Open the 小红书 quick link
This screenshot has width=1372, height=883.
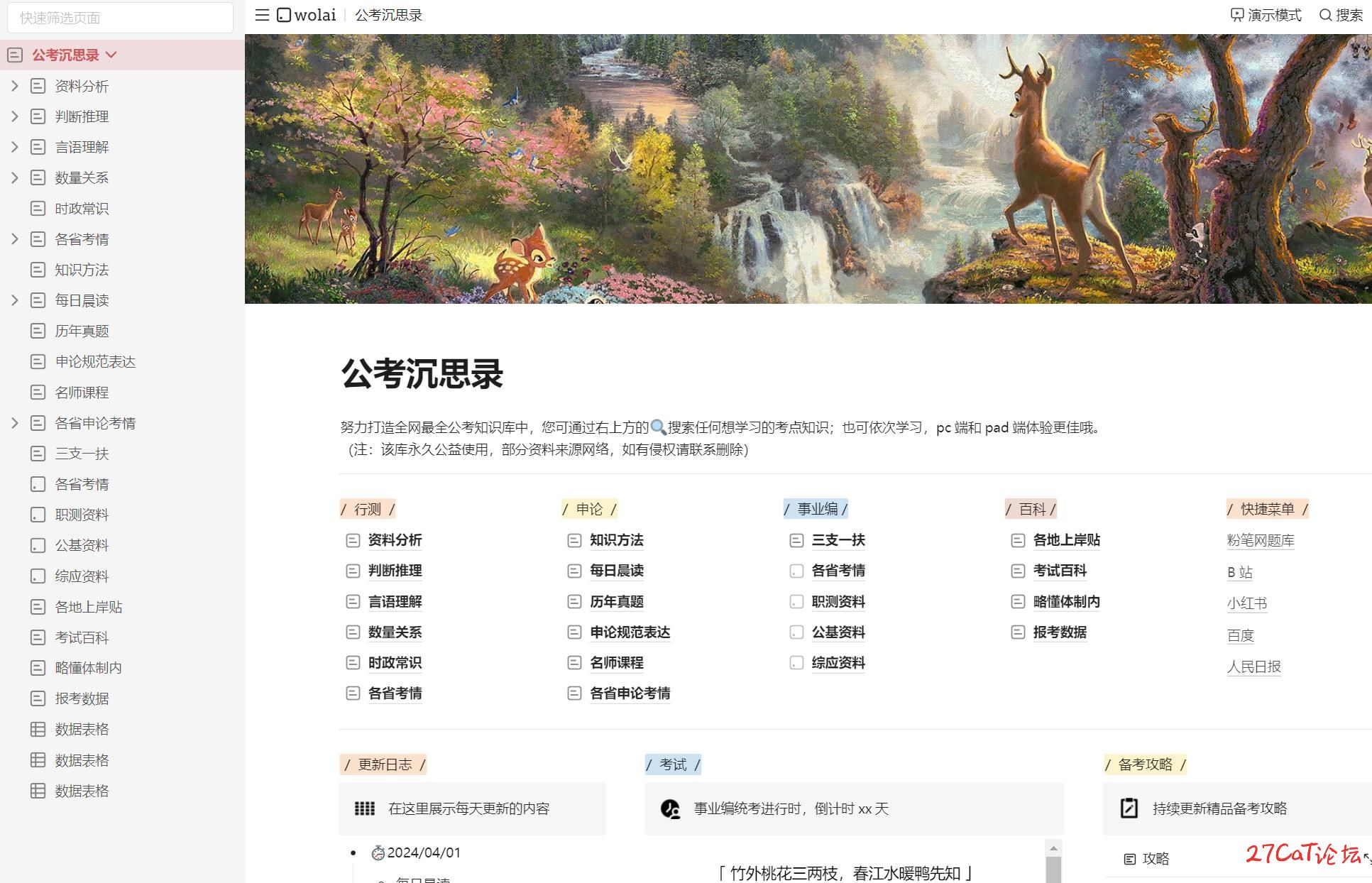(x=1247, y=603)
